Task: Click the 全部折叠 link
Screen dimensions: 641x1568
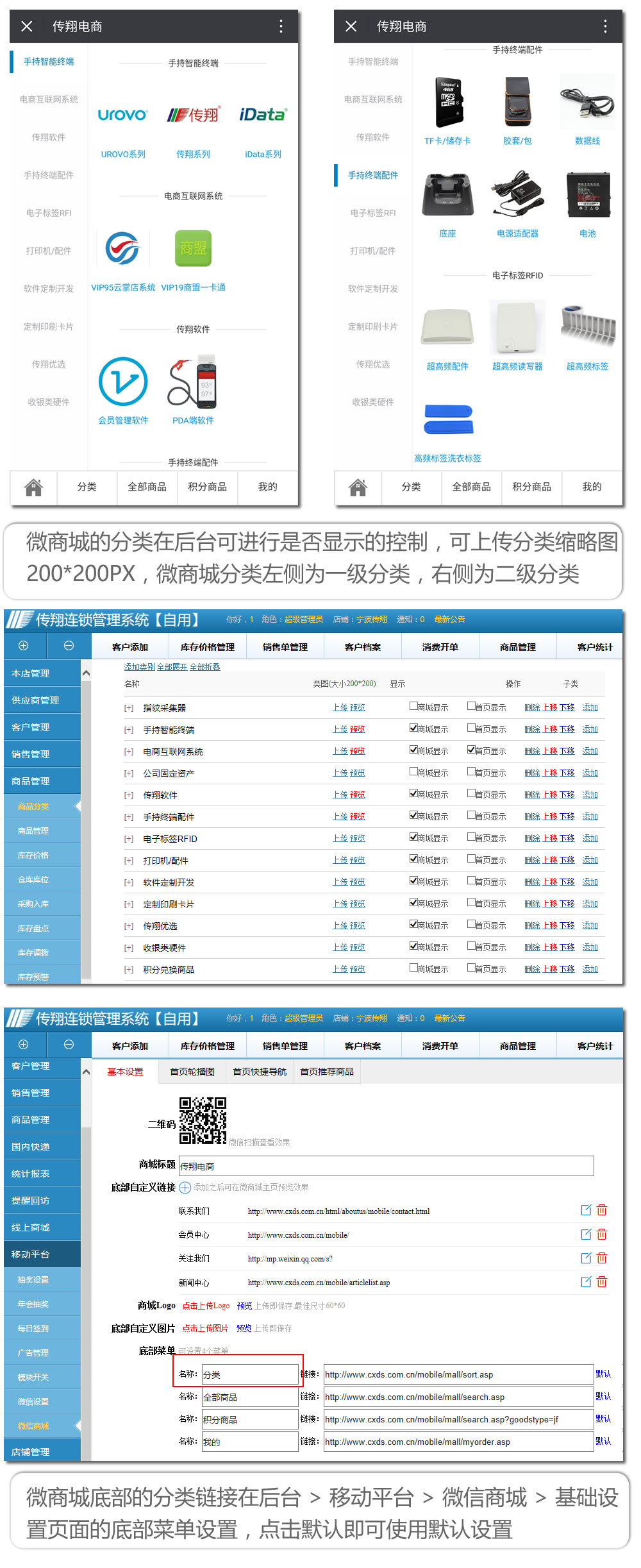Action: [x=204, y=667]
